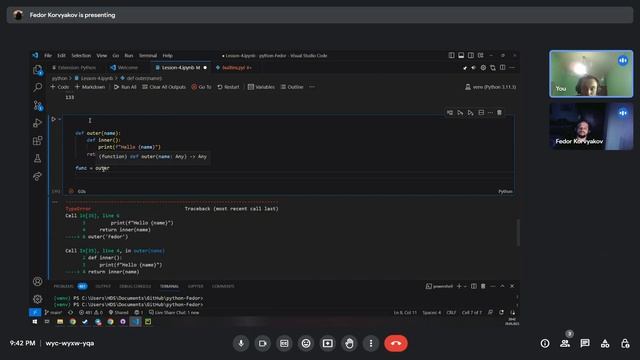The width and height of the screenshot is (640, 360).
Task: Delete the cell with the trash icon
Action: 499,113
